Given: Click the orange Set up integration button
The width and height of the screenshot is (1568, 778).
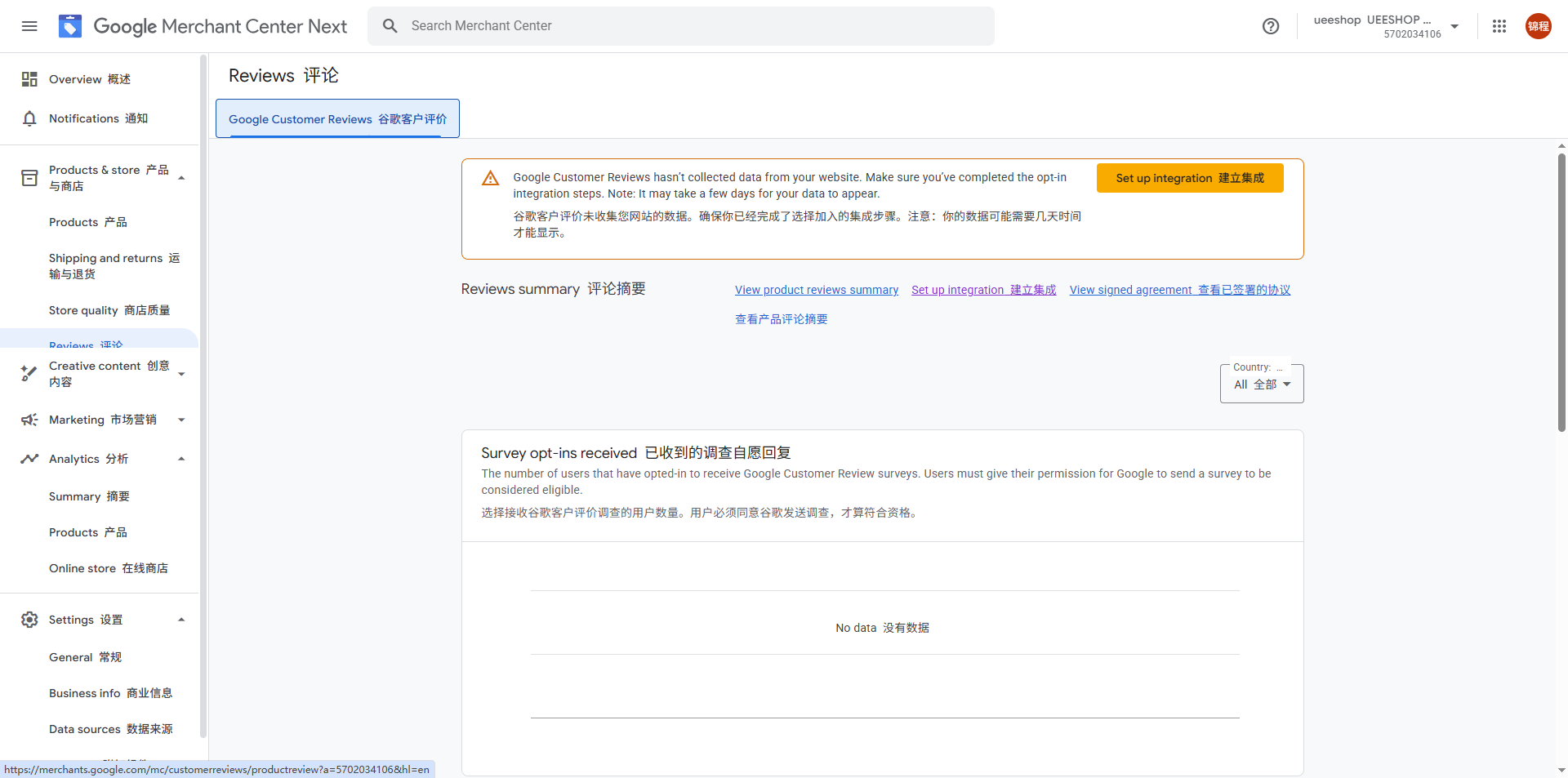Looking at the screenshot, I should pyautogui.click(x=1189, y=178).
